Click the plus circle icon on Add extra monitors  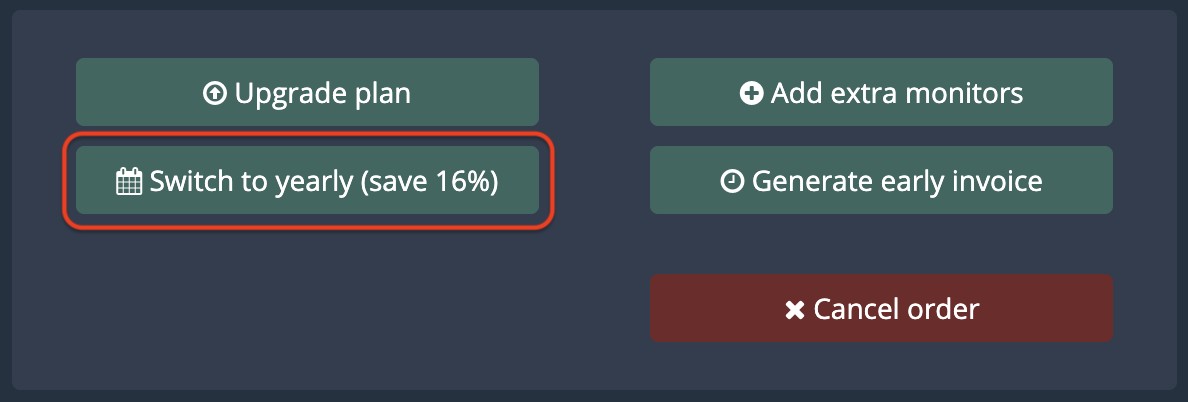click(751, 94)
